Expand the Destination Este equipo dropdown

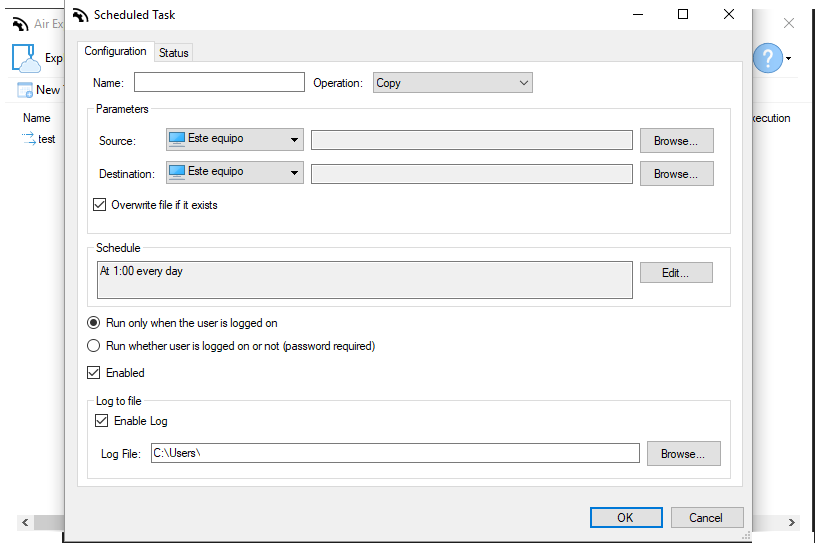coord(235,173)
